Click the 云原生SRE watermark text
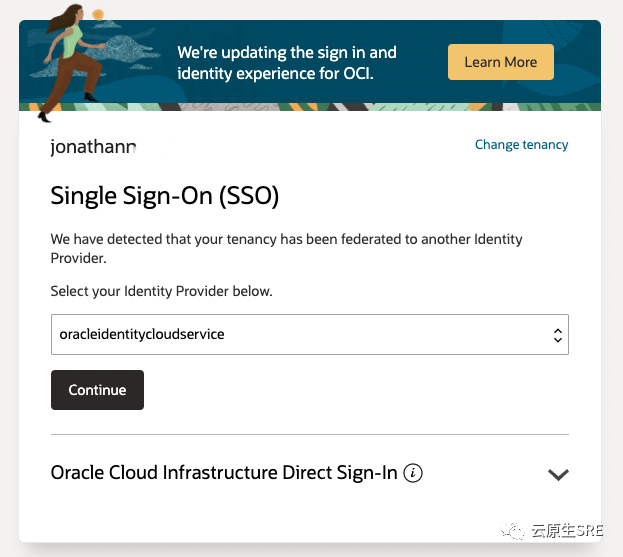 (567, 531)
